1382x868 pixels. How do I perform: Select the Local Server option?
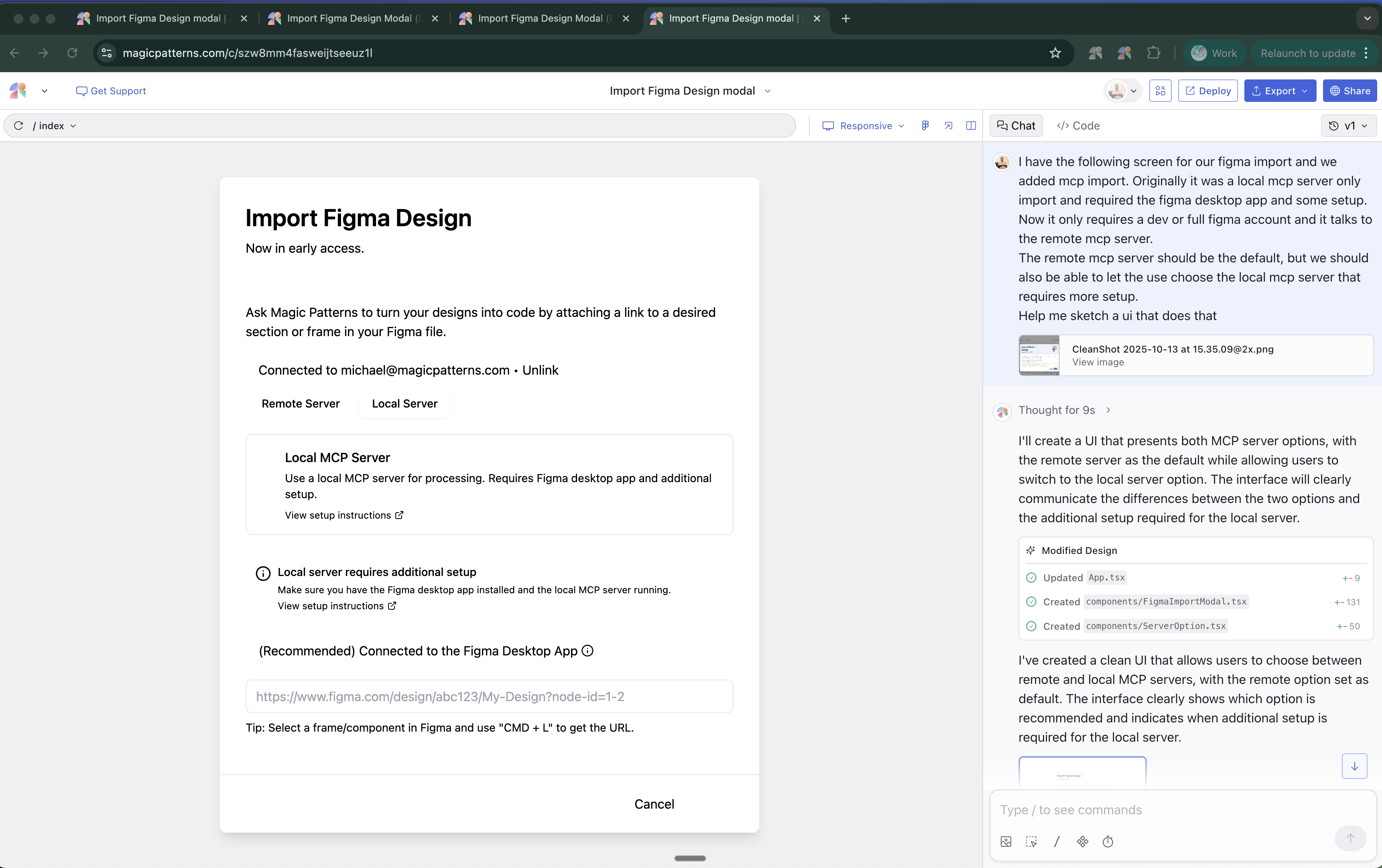(404, 403)
